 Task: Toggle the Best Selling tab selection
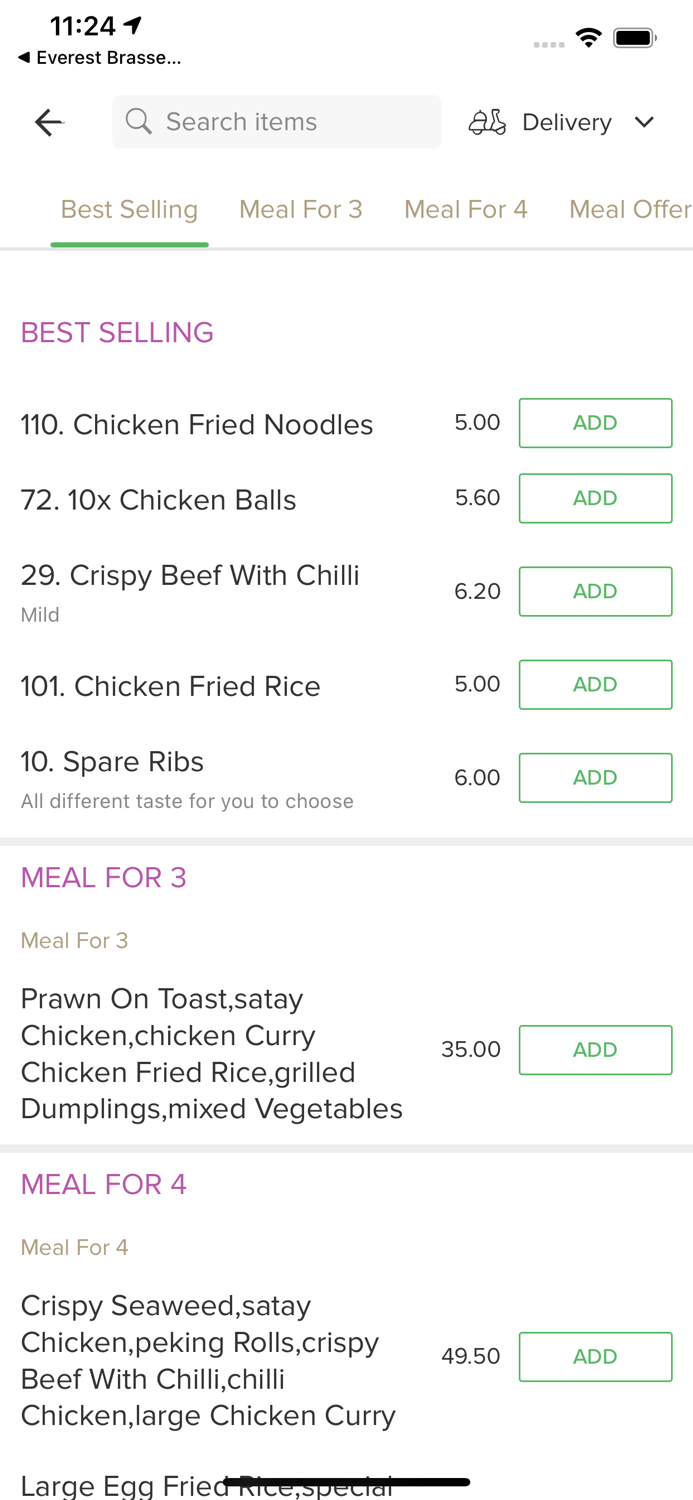130,209
